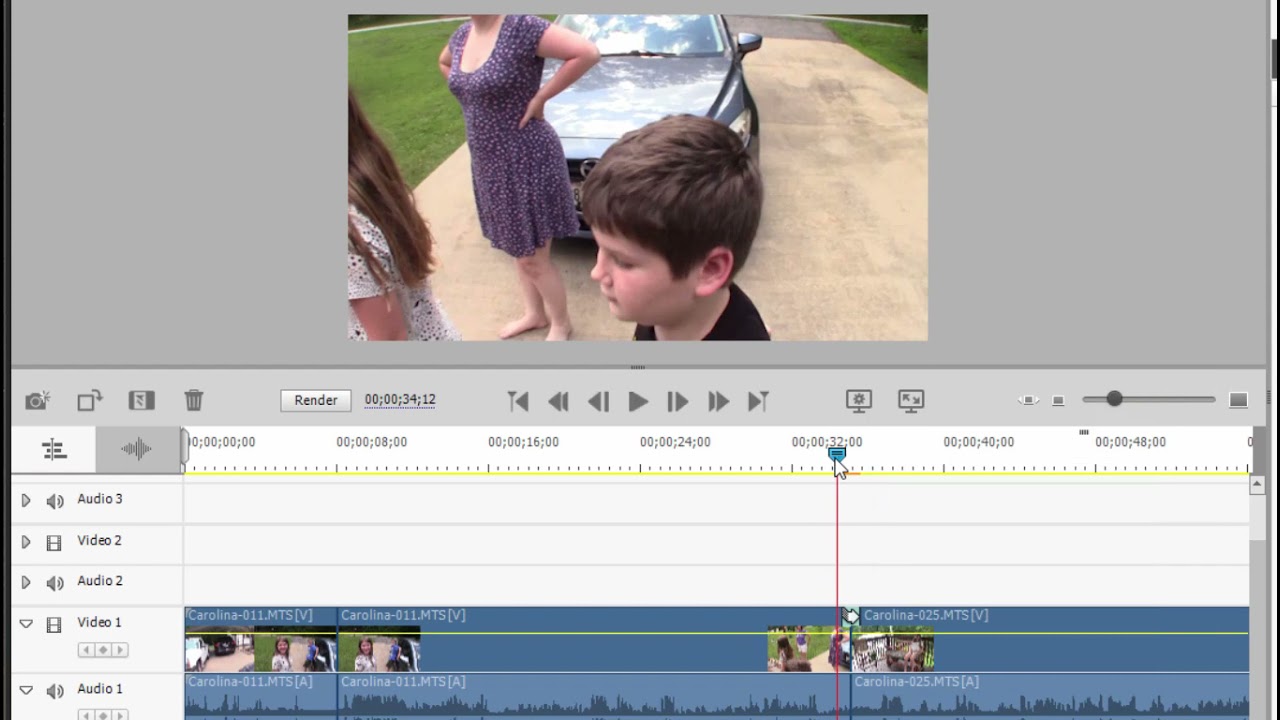
Task: Select the Carolina-025.MTS[V] clip label
Action: [926, 615]
